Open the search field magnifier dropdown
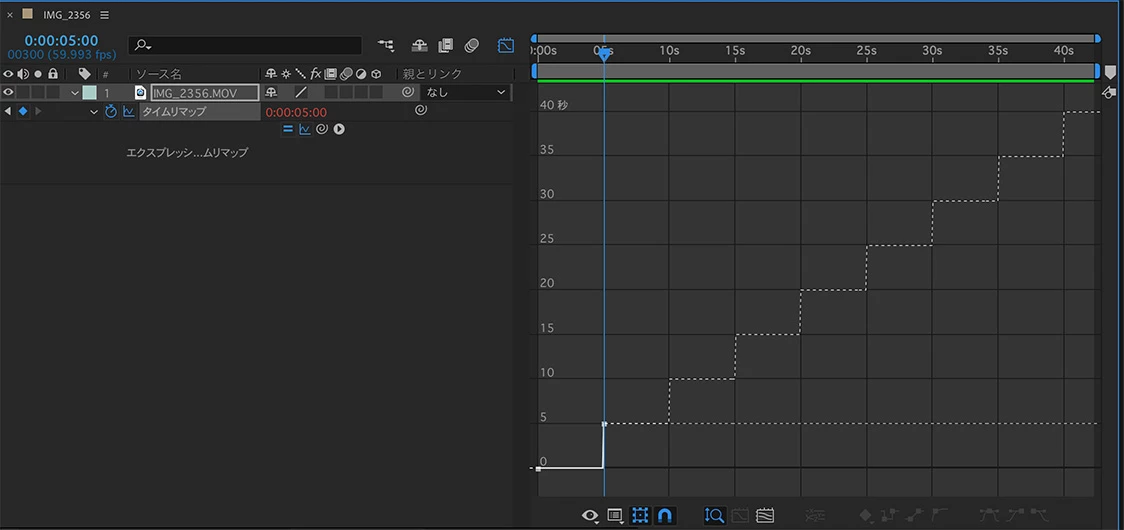1124x530 pixels. pos(143,45)
